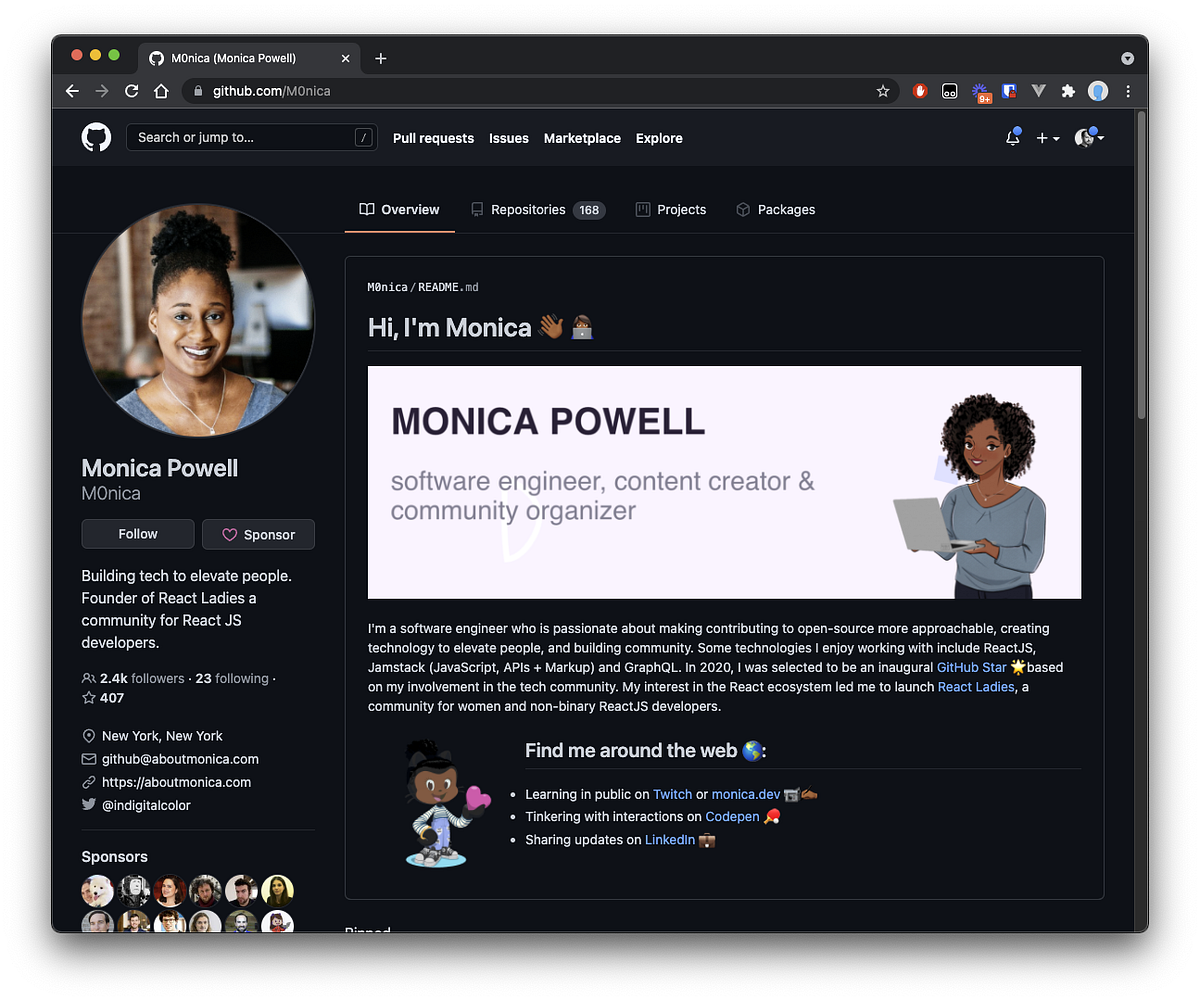Image resolution: width=1200 pixels, height=1001 pixels.
Task: Open @indigitalcolor Twitter link
Action: 146,805
